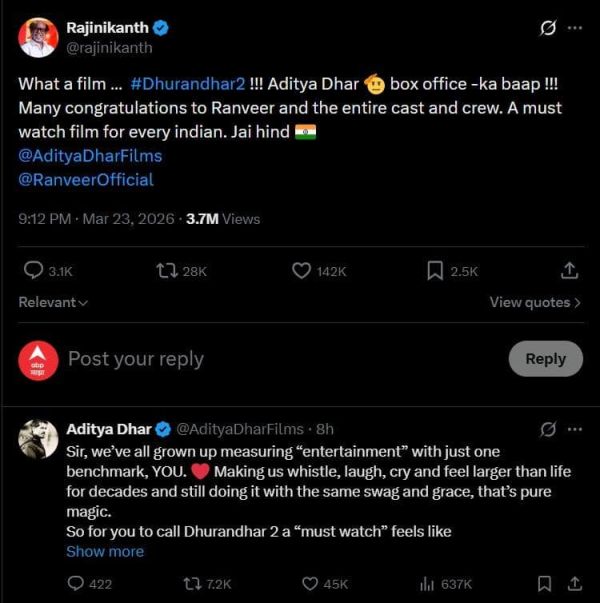This screenshot has width=600, height=603.
Task: Like Rajinikanth's post with heart icon
Action: click(302, 270)
